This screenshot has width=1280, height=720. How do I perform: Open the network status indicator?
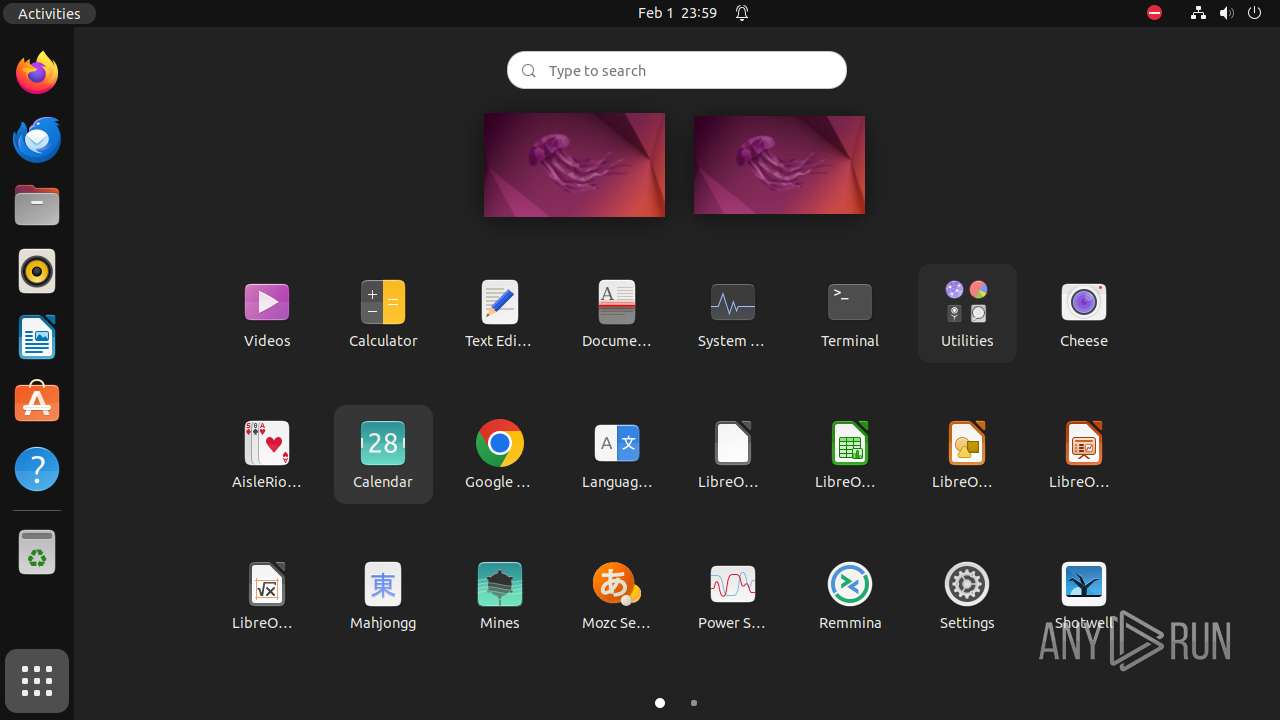tap(1198, 13)
